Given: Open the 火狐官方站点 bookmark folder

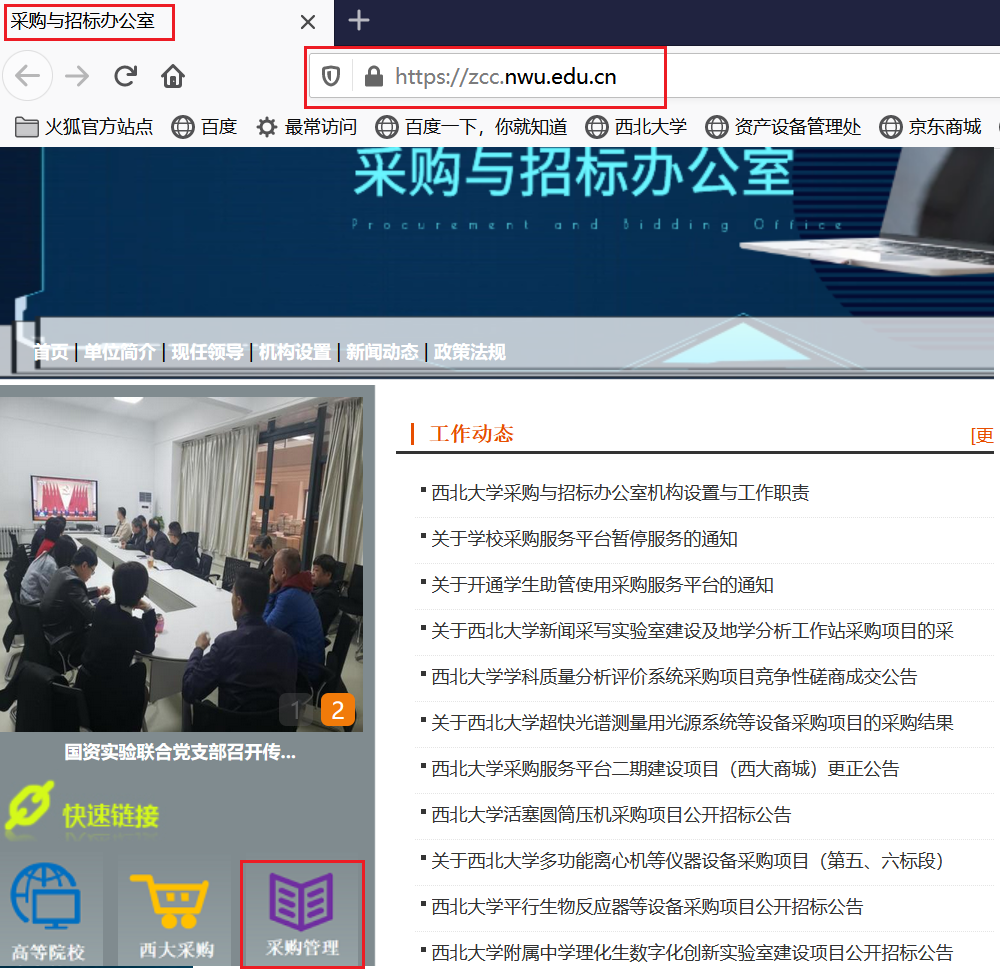Looking at the screenshot, I should (x=85, y=127).
